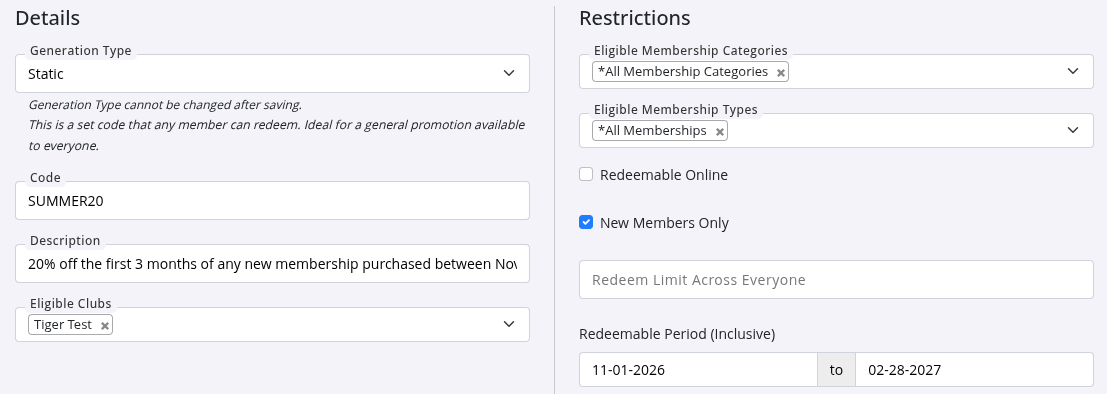
Task: Click the Details heading
Action: [x=47, y=18]
